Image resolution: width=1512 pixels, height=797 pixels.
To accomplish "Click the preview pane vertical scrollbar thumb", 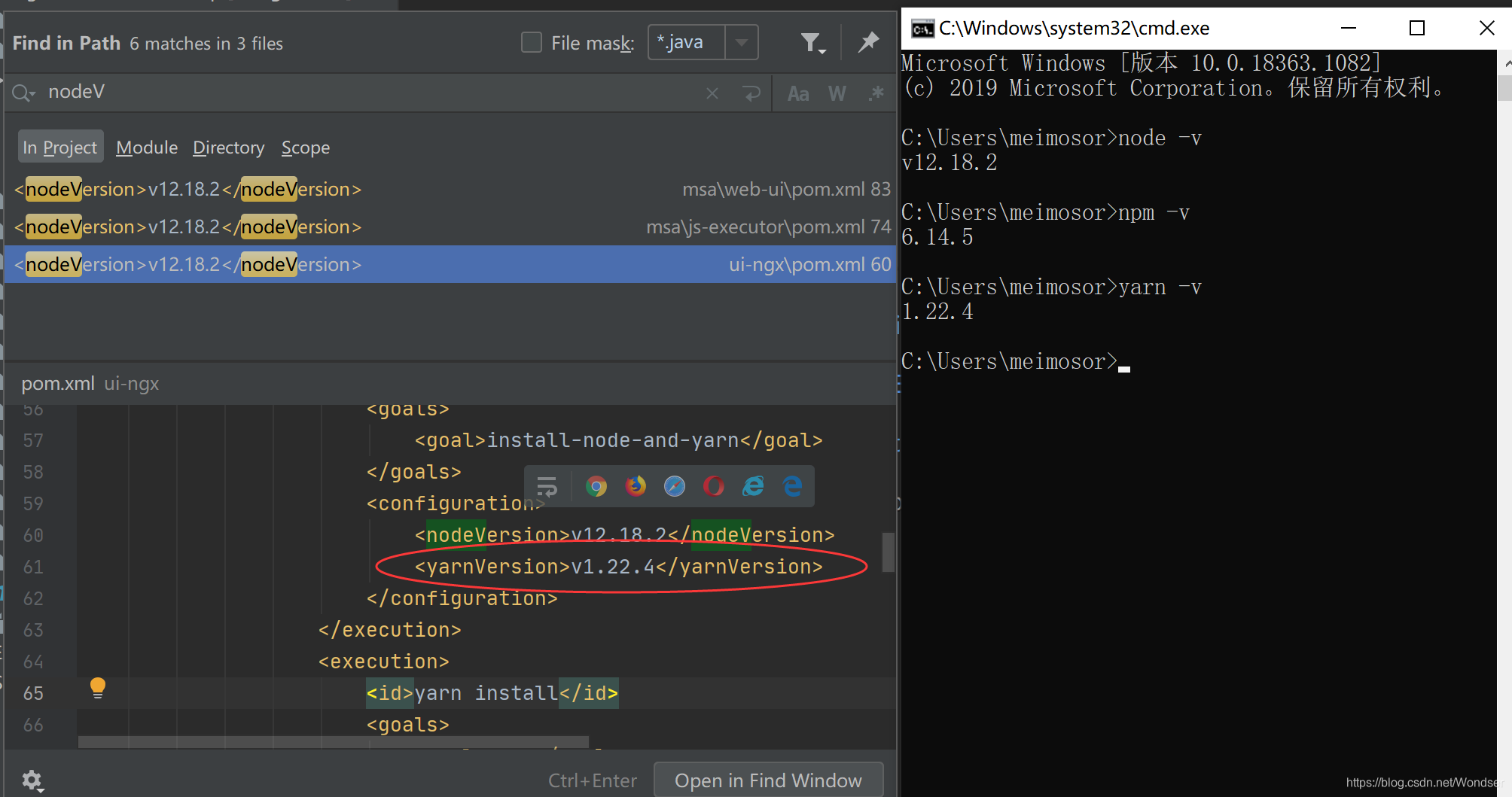I will 889,552.
